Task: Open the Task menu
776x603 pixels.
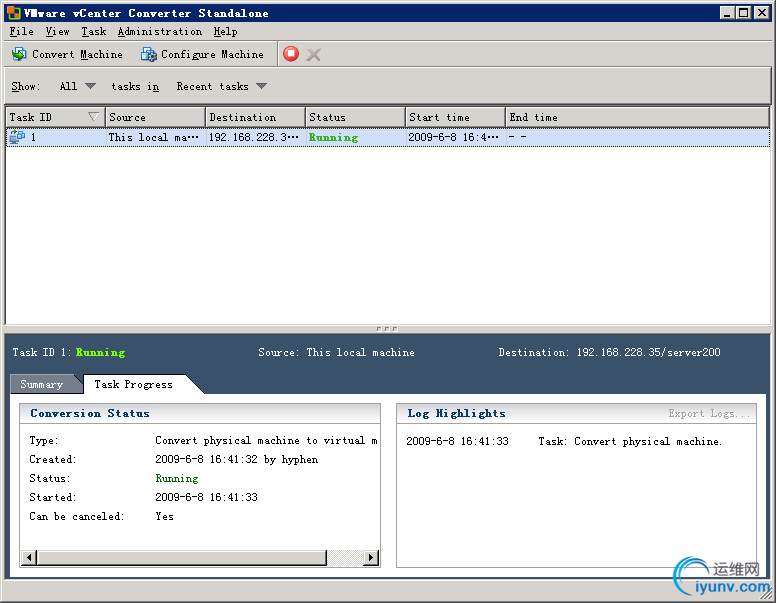Action: coord(94,32)
